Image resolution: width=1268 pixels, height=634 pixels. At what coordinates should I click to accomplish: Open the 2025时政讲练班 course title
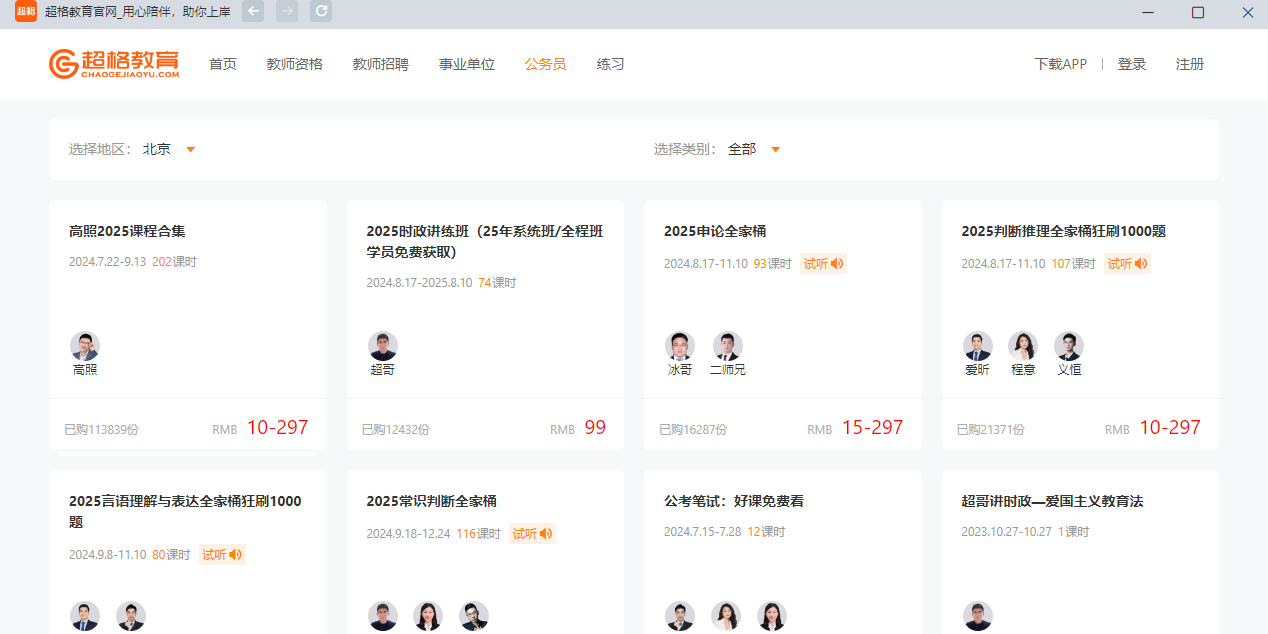[485, 241]
